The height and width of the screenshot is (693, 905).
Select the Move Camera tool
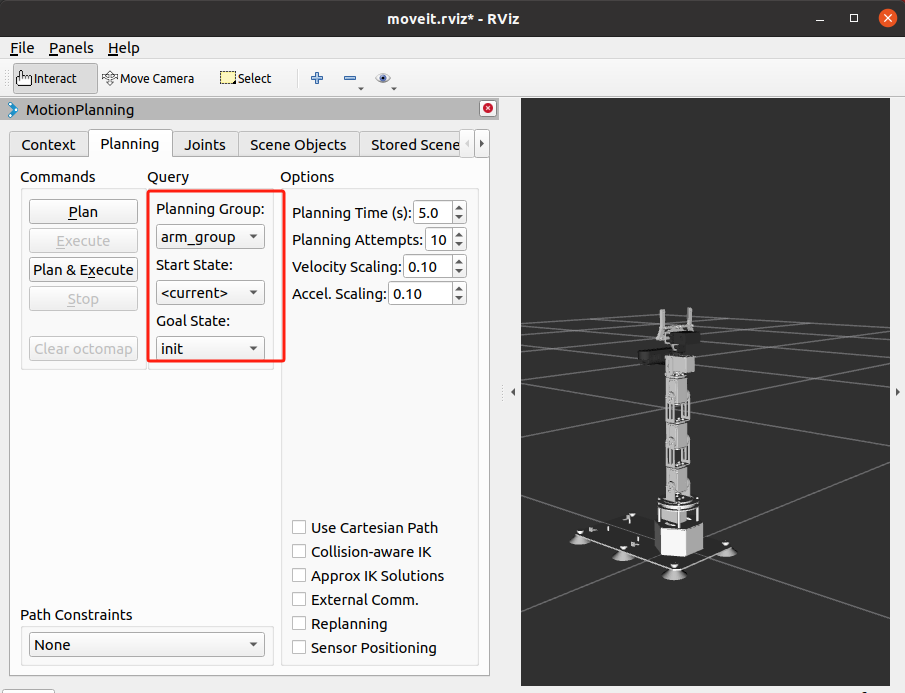tap(148, 78)
